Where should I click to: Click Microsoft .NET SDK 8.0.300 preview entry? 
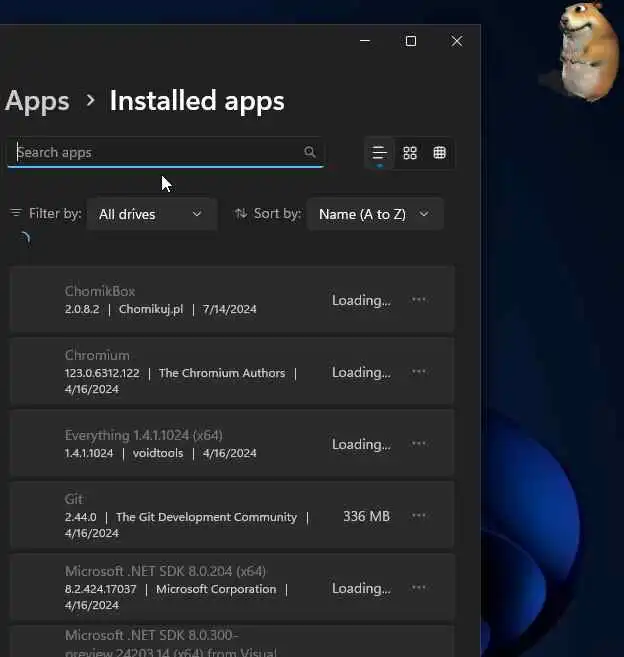(x=232, y=641)
